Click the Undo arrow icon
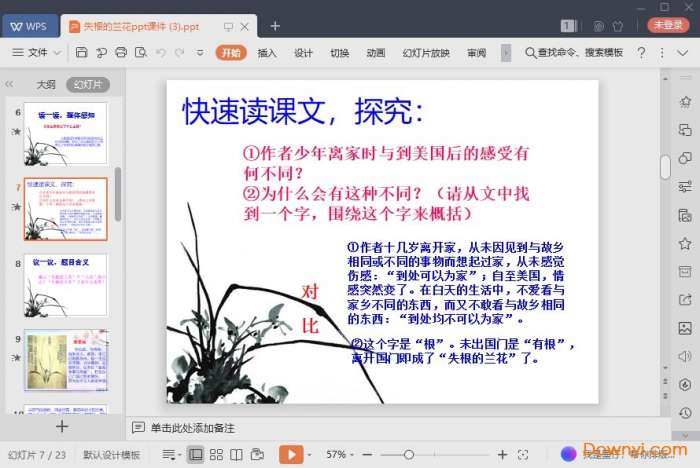Image resolution: width=700 pixels, height=468 pixels. point(161,53)
